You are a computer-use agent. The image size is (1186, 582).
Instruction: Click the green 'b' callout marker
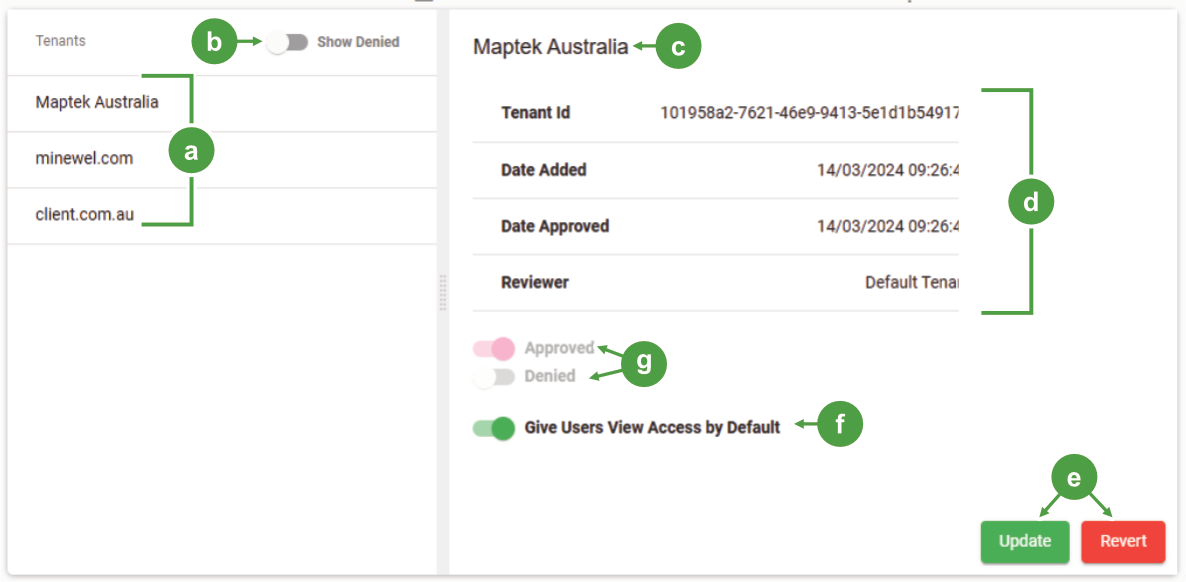point(214,42)
